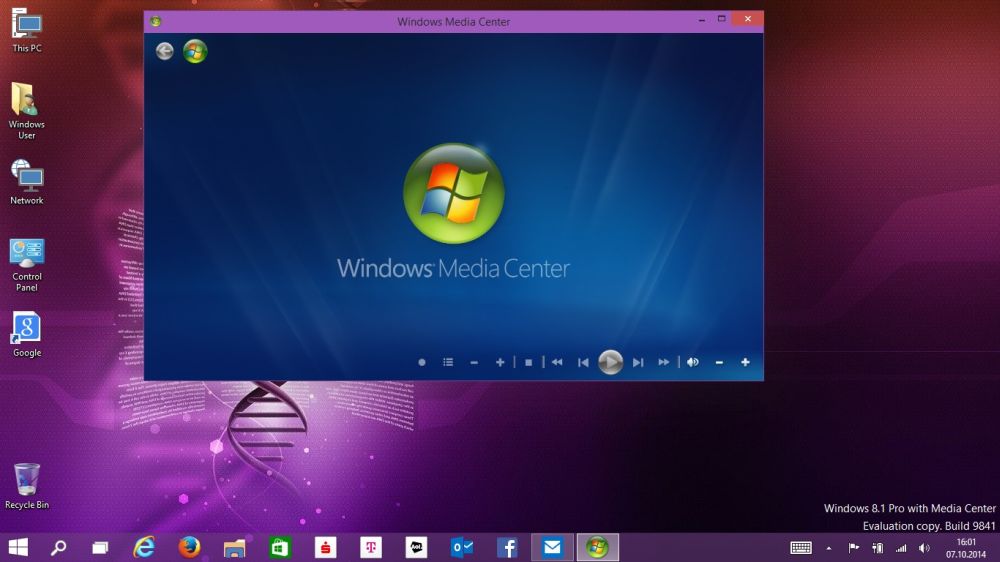Viewport: 1000px width, 562px height.
Task: Play the media with the round play button
Action: pos(610,362)
